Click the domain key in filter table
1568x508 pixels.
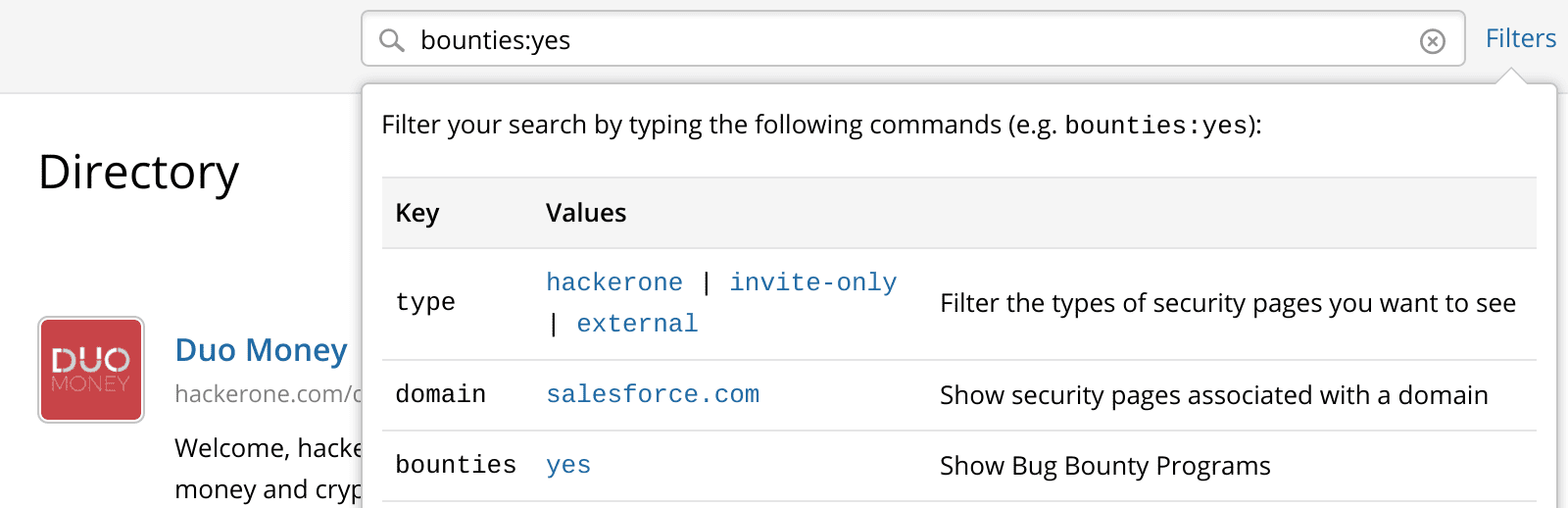(440, 394)
